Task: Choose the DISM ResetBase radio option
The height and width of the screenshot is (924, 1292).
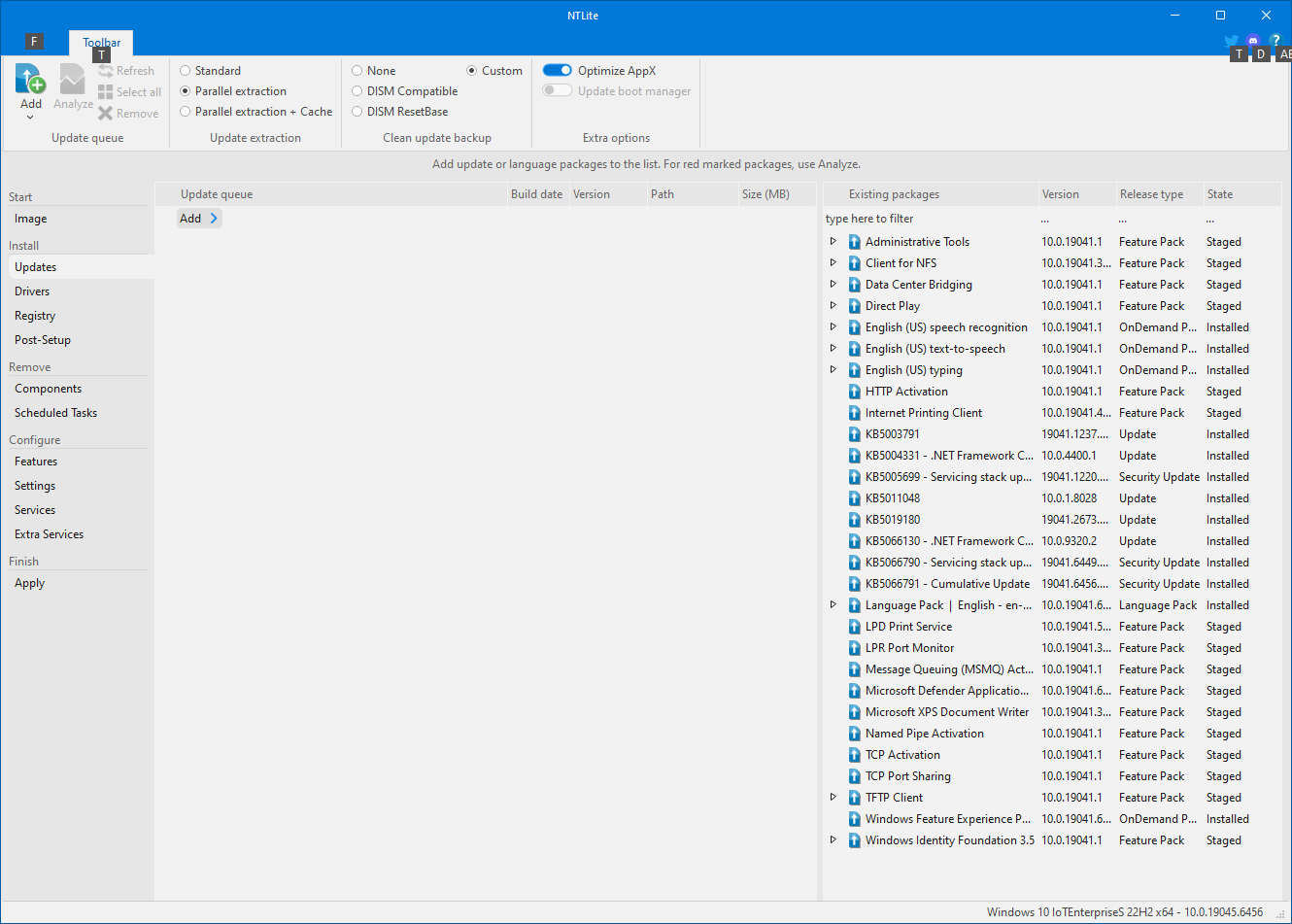Action: coord(357,112)
